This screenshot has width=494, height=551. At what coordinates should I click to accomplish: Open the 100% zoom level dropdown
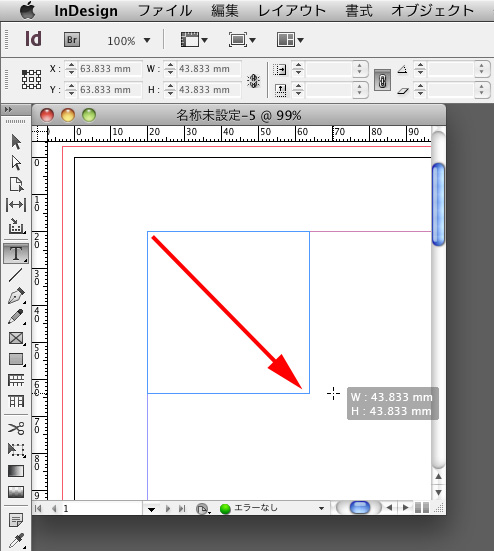click(129, 41)
